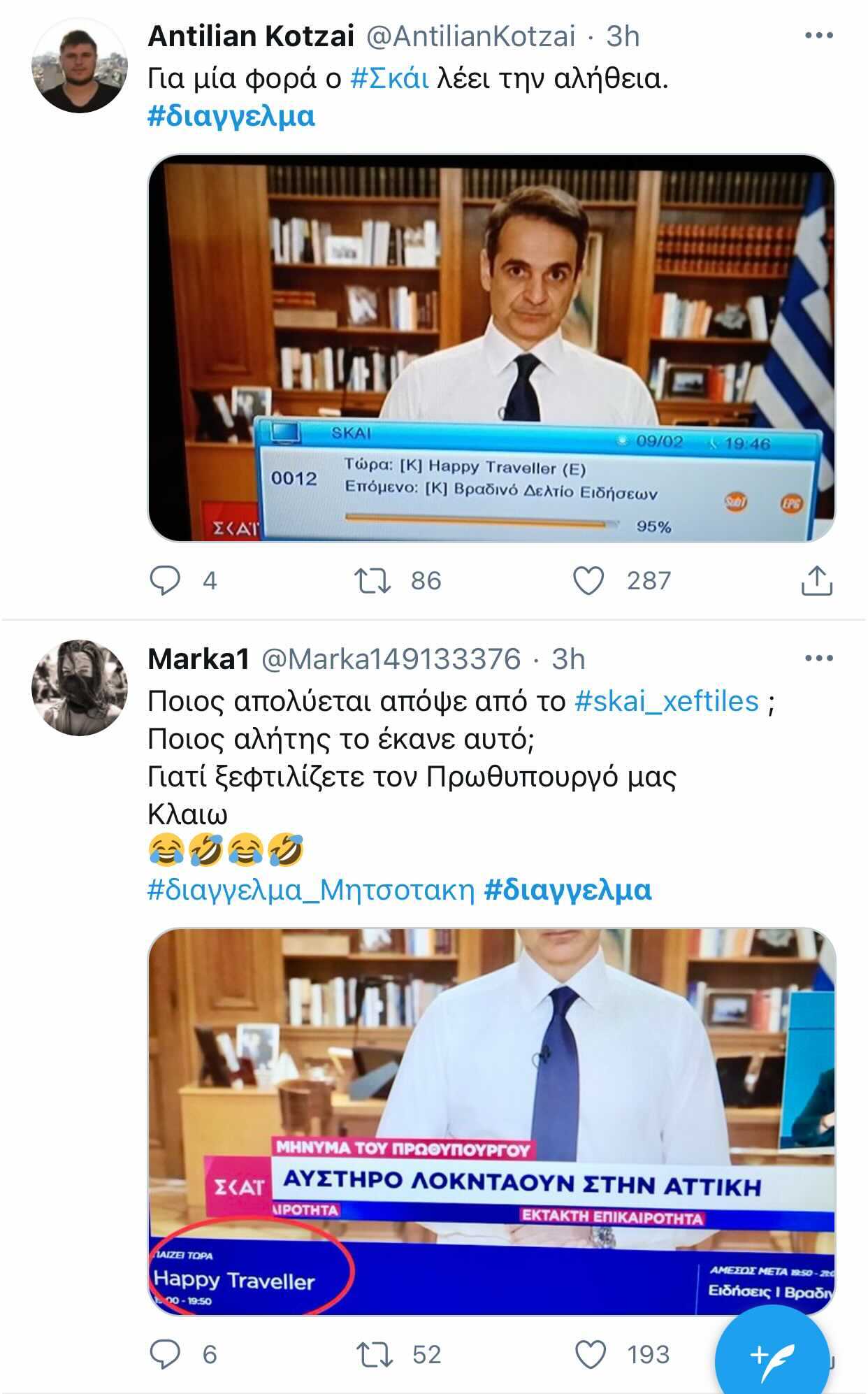Viewport: 868px width, 1394px height.
Task: Retweet Marka1's tweet
Action: coord(374,1354)
